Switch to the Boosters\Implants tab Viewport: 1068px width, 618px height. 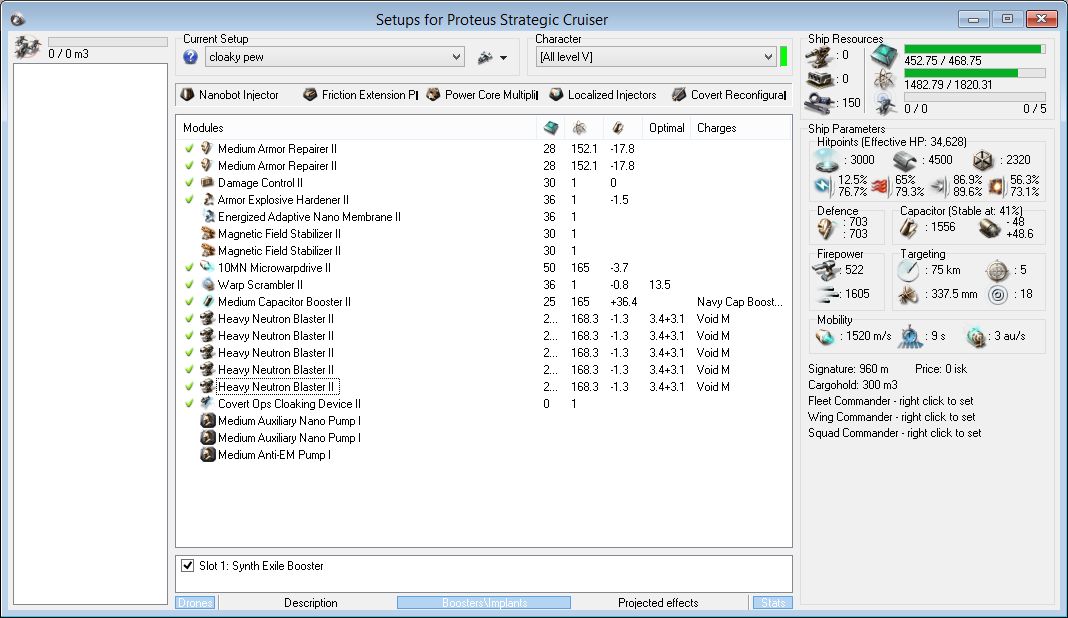point(484,603)
